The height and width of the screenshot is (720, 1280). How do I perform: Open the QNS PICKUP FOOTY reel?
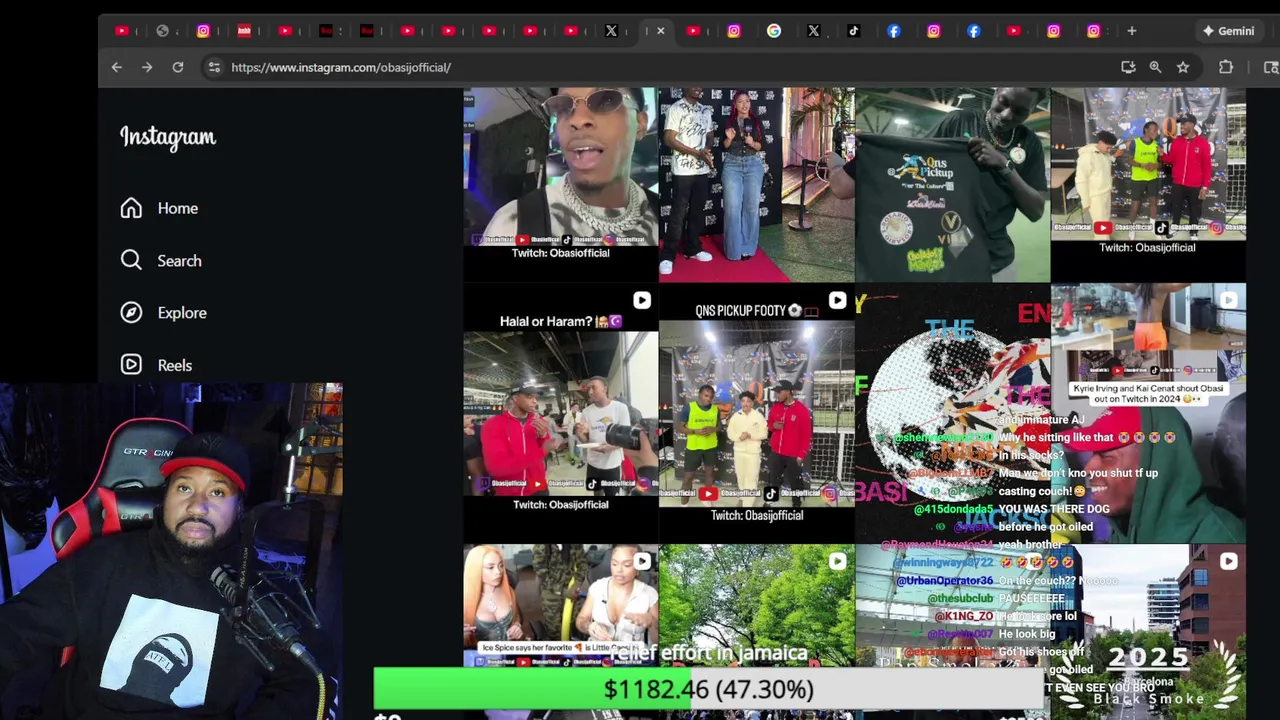pos(757,413)
